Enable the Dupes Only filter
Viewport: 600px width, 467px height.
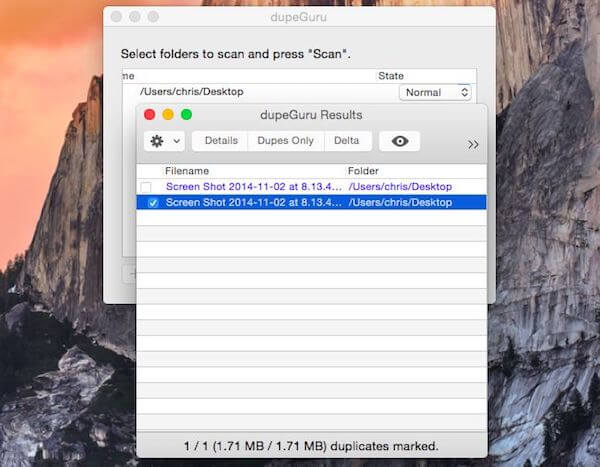(x=285, y=141)
